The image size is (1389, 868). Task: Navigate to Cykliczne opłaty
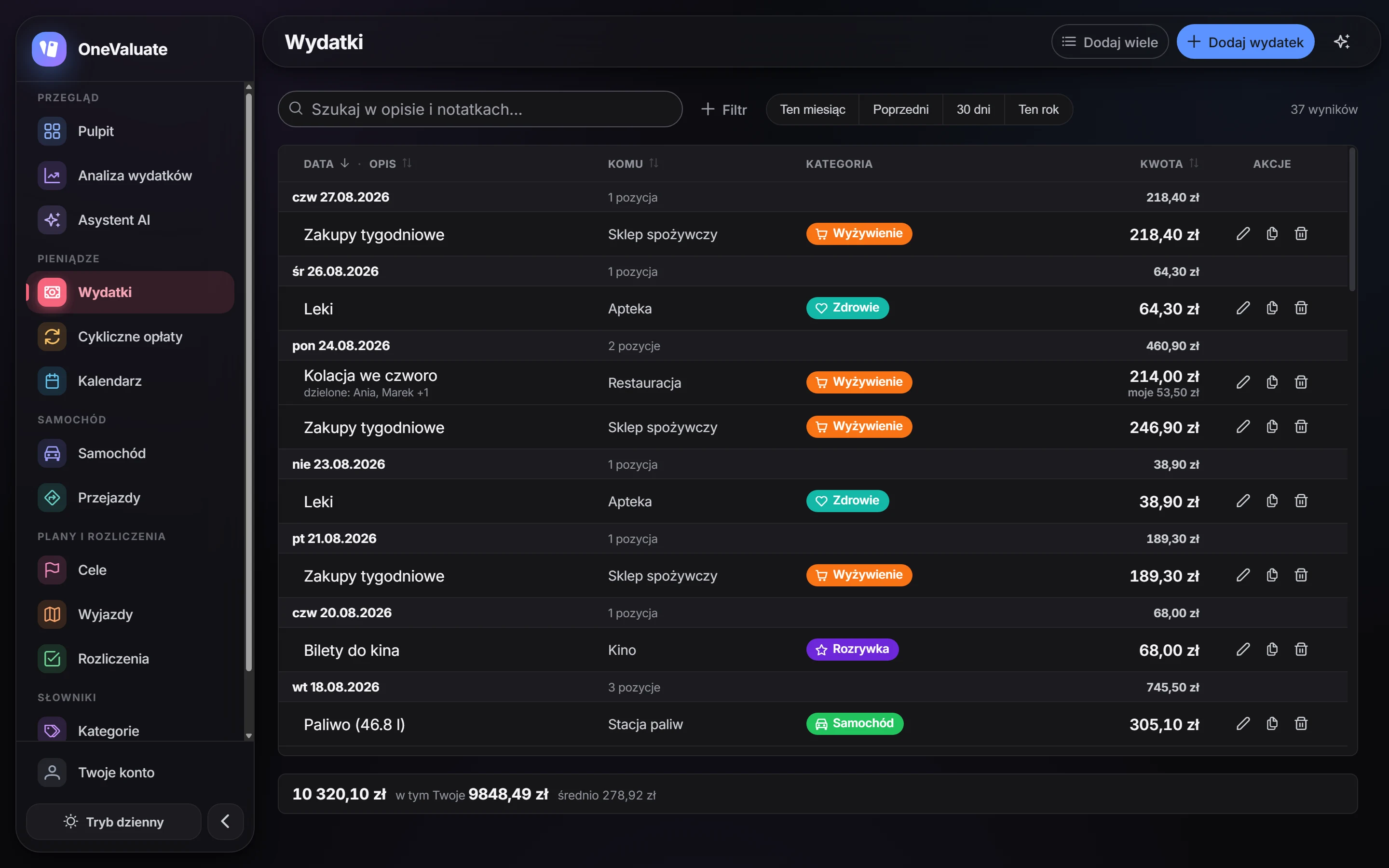point(130,337)
